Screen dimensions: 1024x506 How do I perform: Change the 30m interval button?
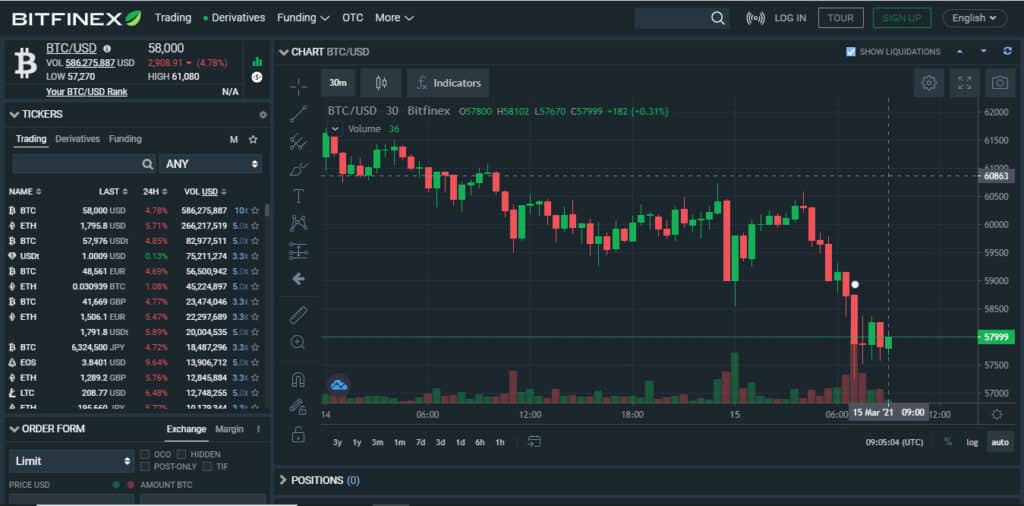tap(338, 83)
